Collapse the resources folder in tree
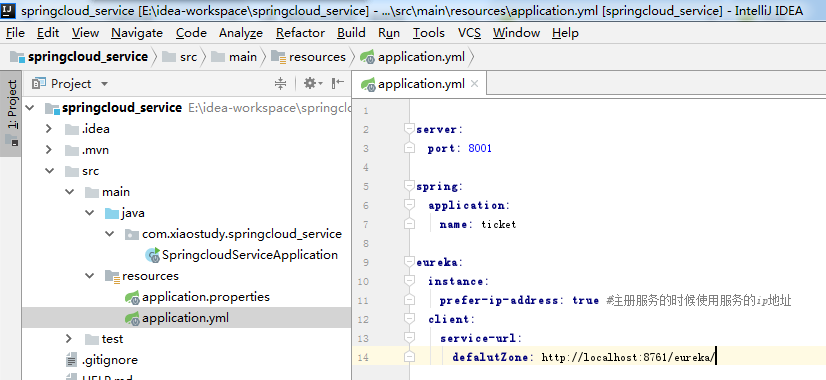The width and height of the screenshot is (826, 380). tap(90, 276)
